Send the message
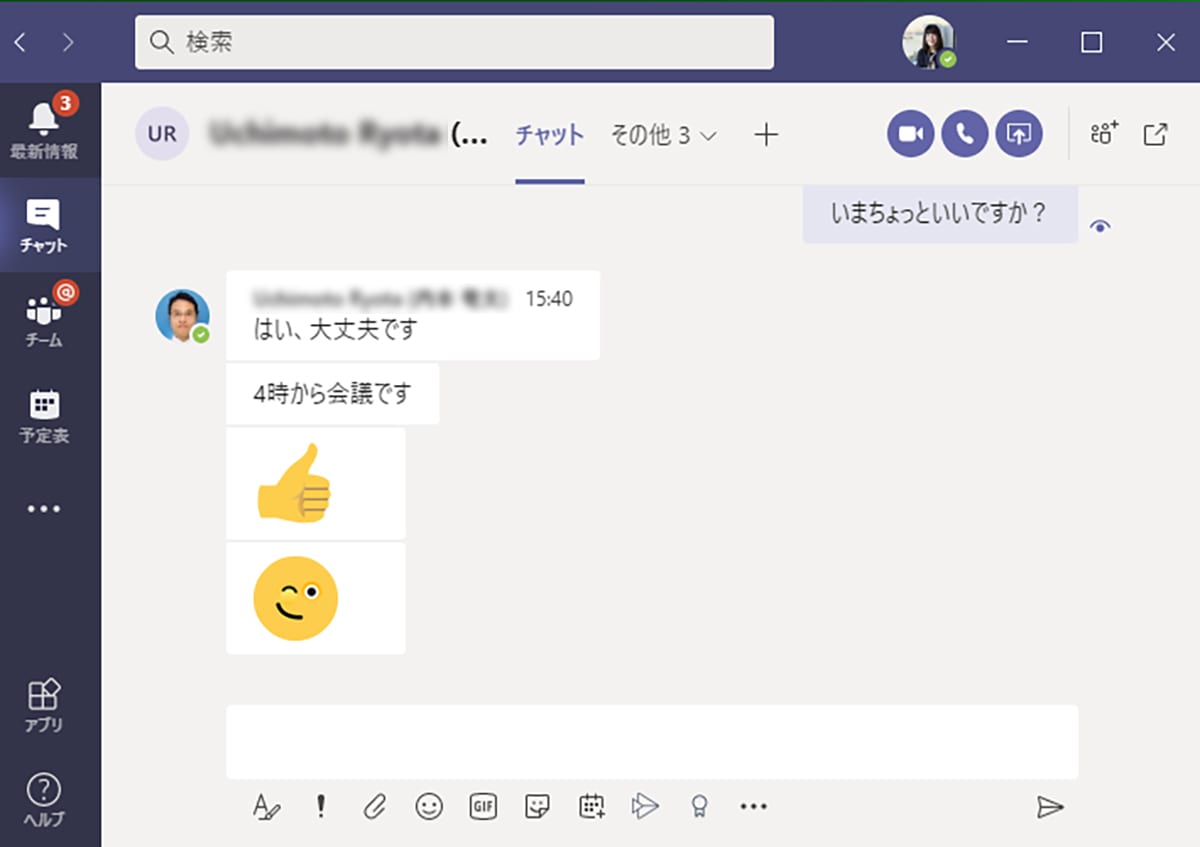 (x=1049, y=806)
